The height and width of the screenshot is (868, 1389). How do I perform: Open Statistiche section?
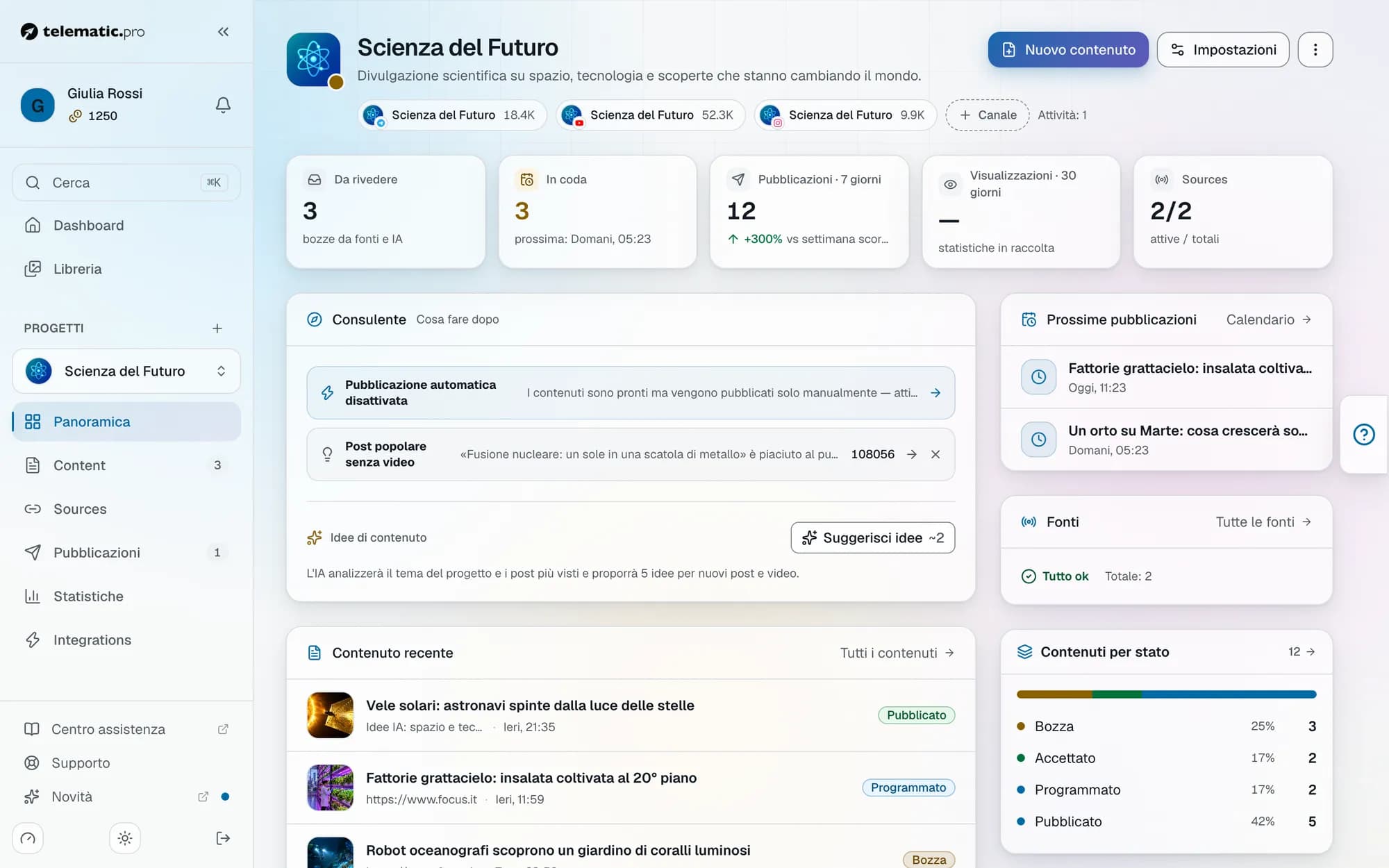[126, 596]
